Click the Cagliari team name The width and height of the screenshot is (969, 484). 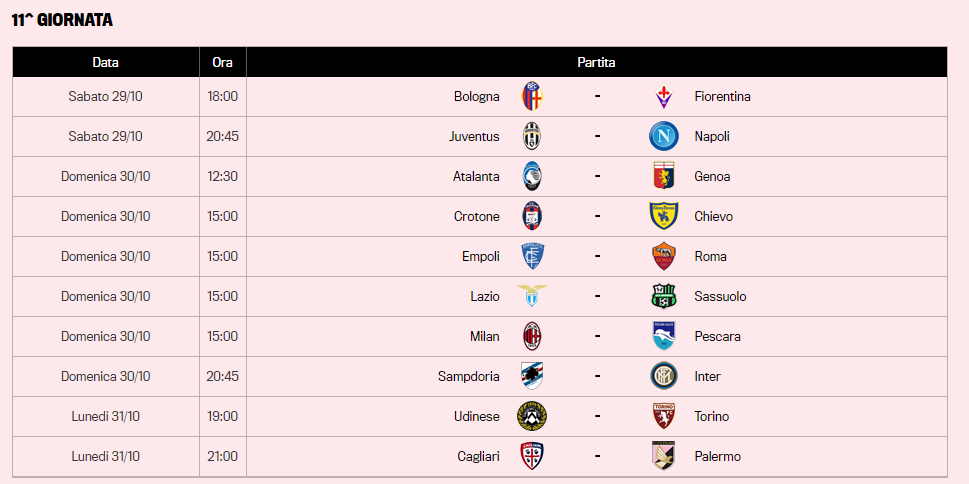click(478, 456)
